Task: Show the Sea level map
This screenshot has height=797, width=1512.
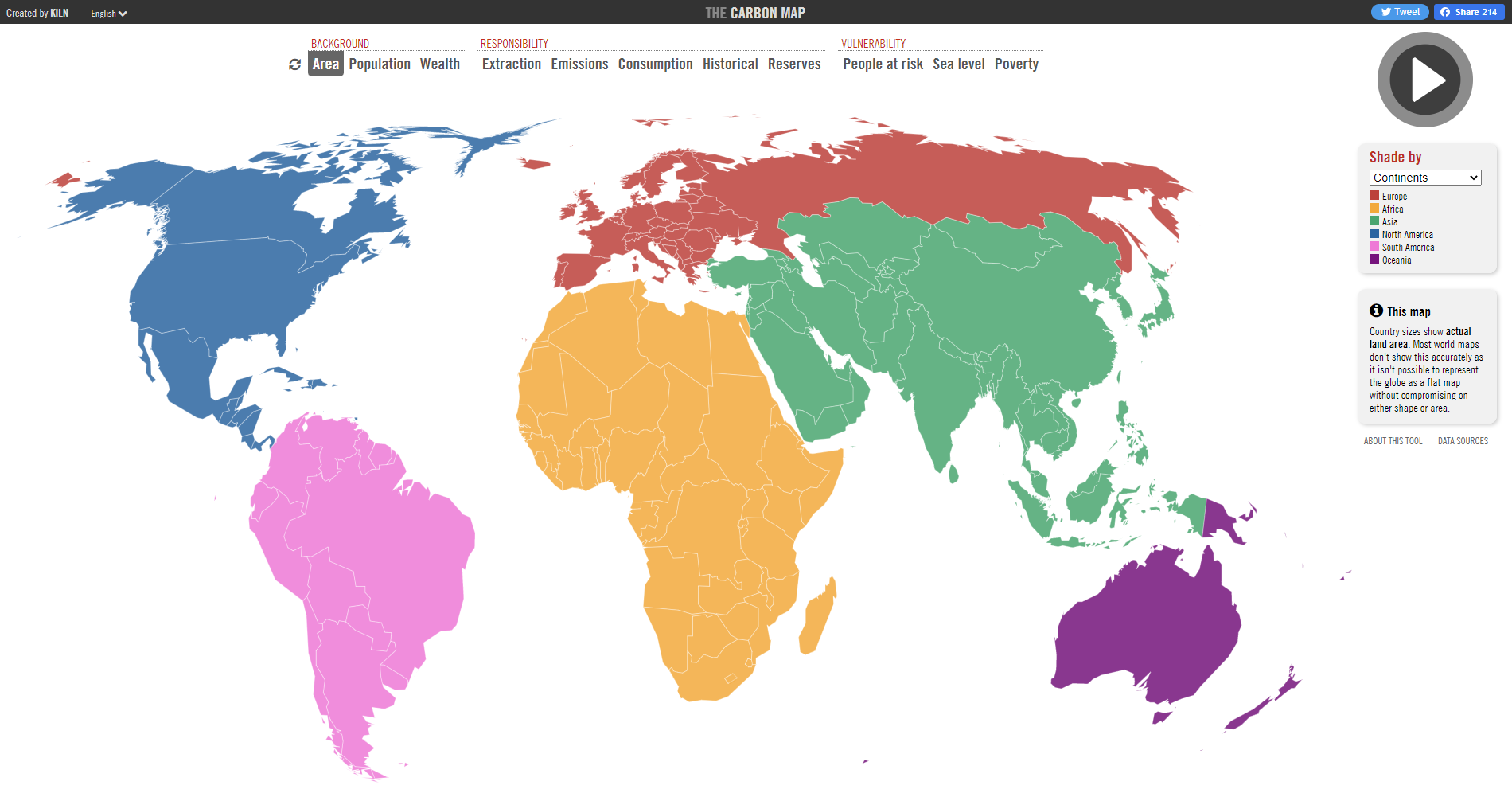Action: 959,64
